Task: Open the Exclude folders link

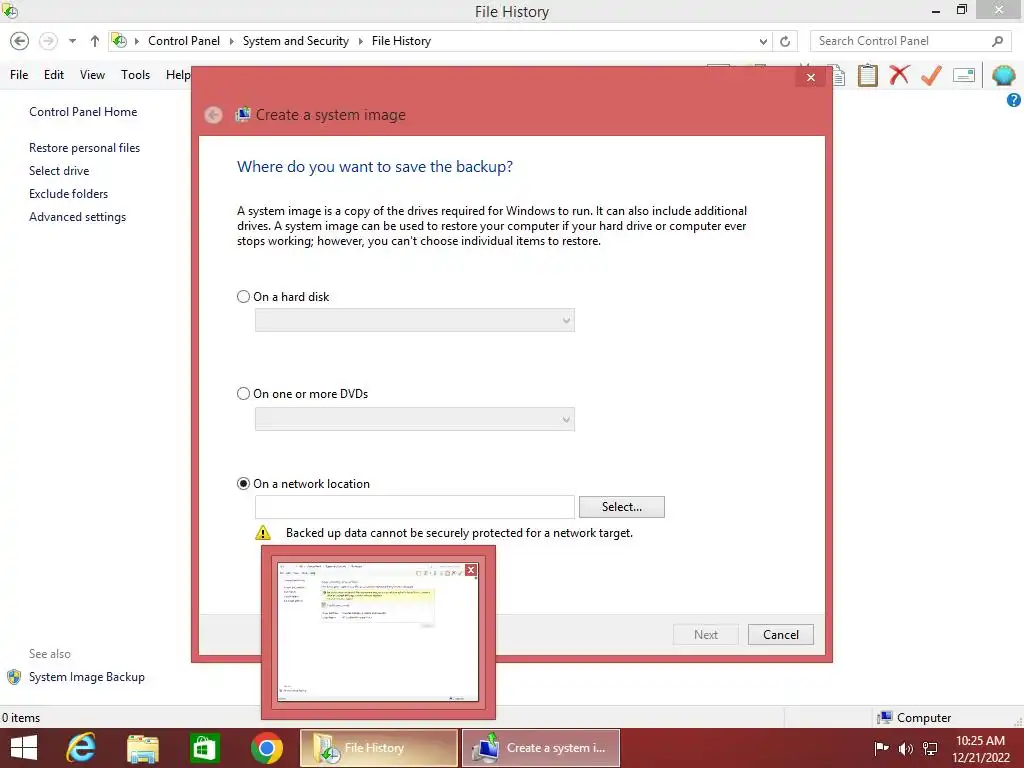Action: [68, 193]
